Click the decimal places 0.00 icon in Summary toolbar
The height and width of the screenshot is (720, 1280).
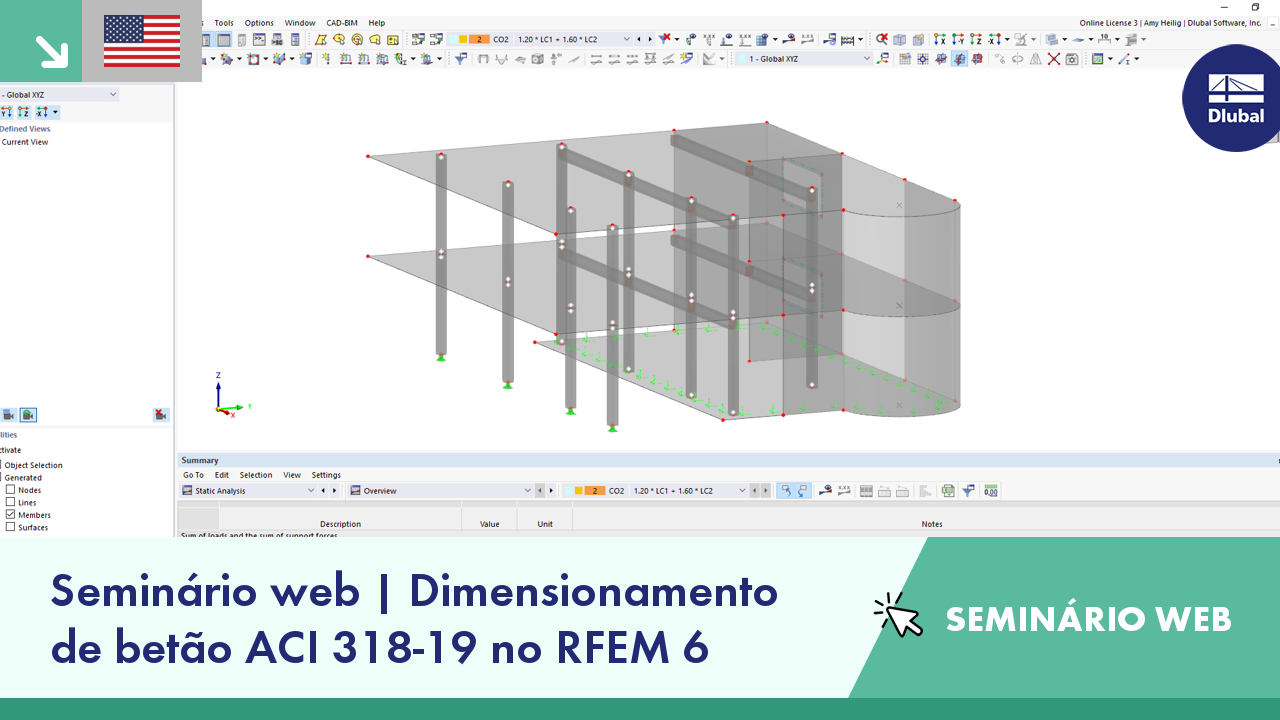tap(991, 491)
